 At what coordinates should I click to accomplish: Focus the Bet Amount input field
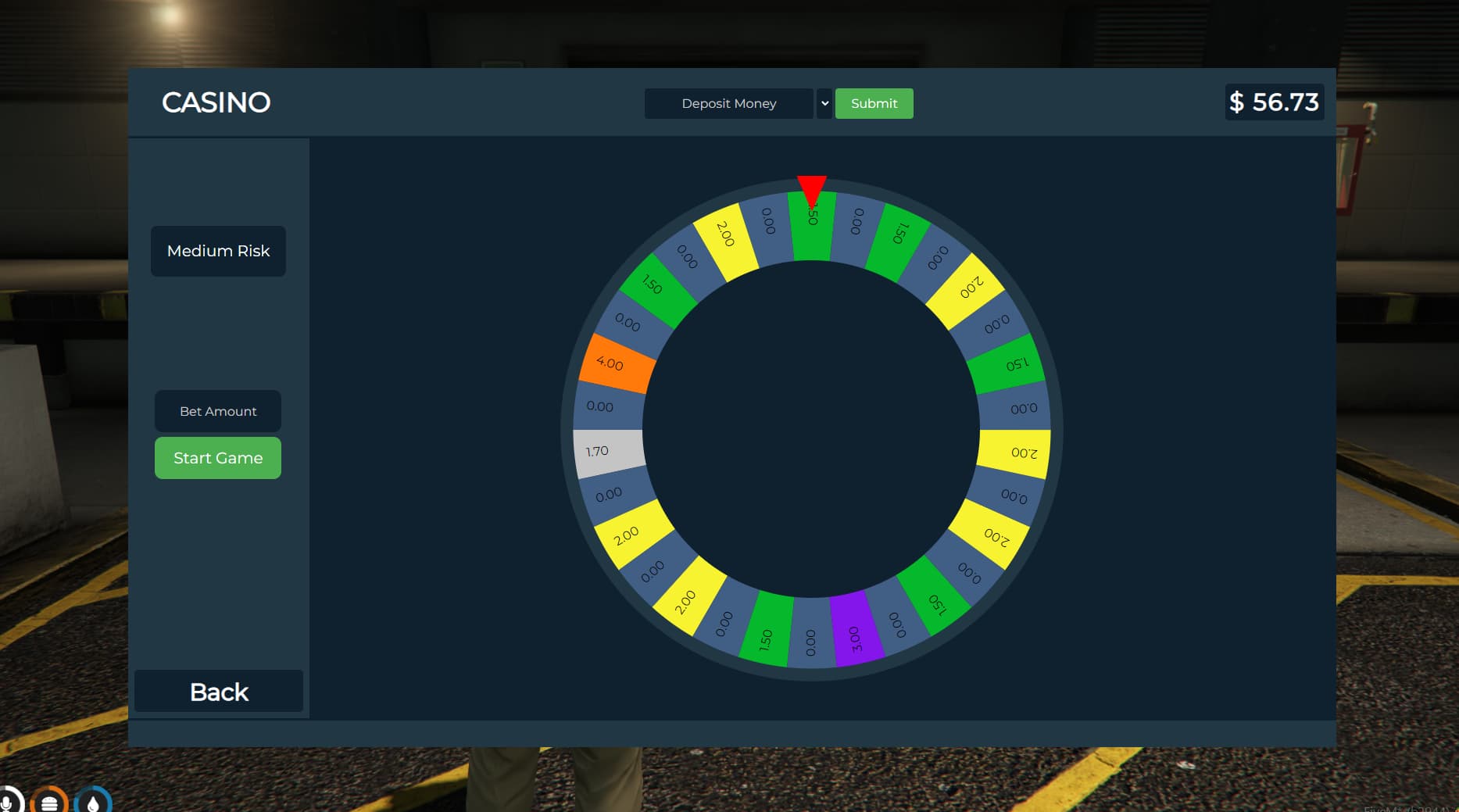[218, 411]
